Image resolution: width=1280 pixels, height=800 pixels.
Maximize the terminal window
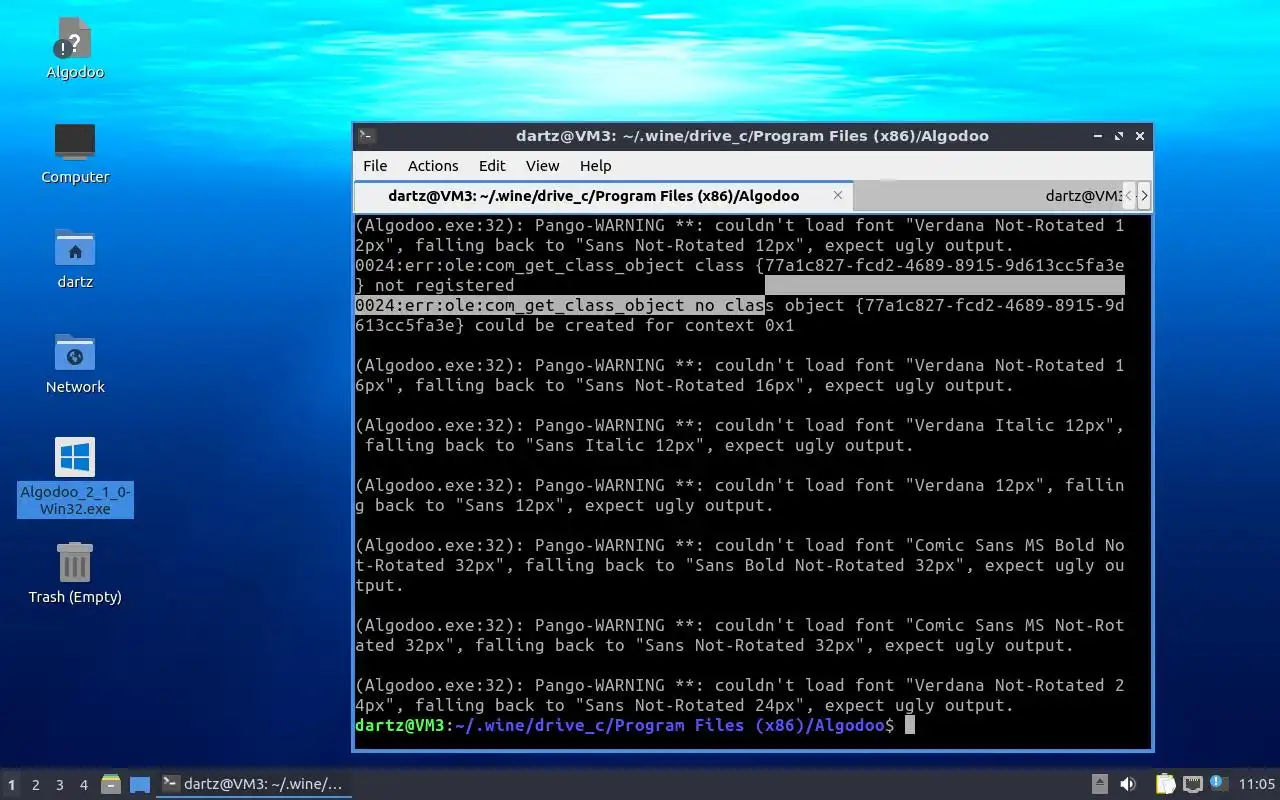[1119, 136]
